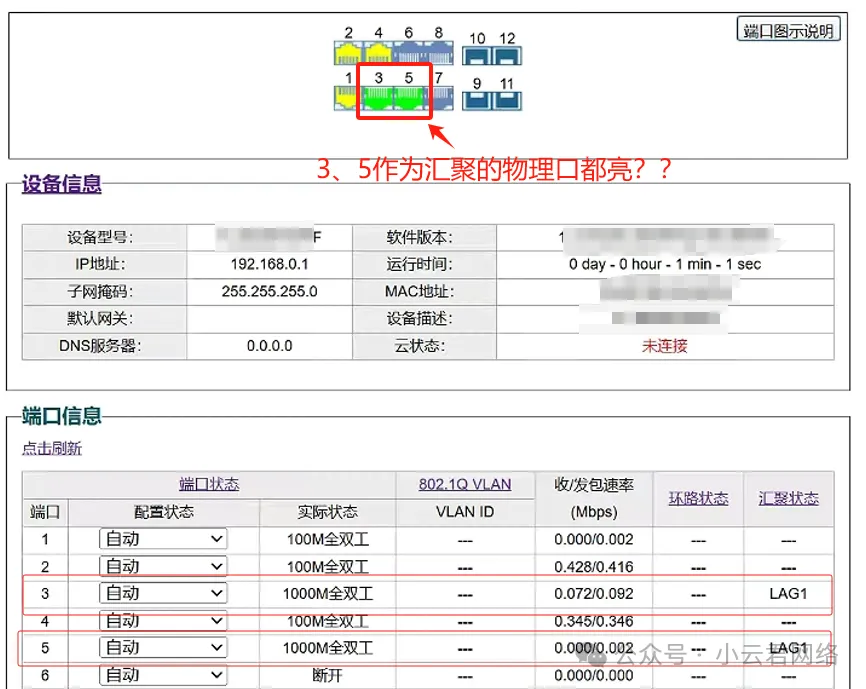Click the SFP port 12 icon
The image size is (866, 689).
(x=507, y=55)
